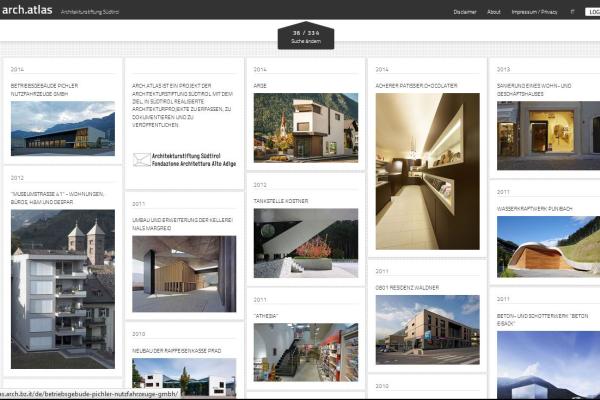The height and width of the screenshot is (400, 600).
Task: Open Impressum / Privacy link
Action: coord(535,12)
